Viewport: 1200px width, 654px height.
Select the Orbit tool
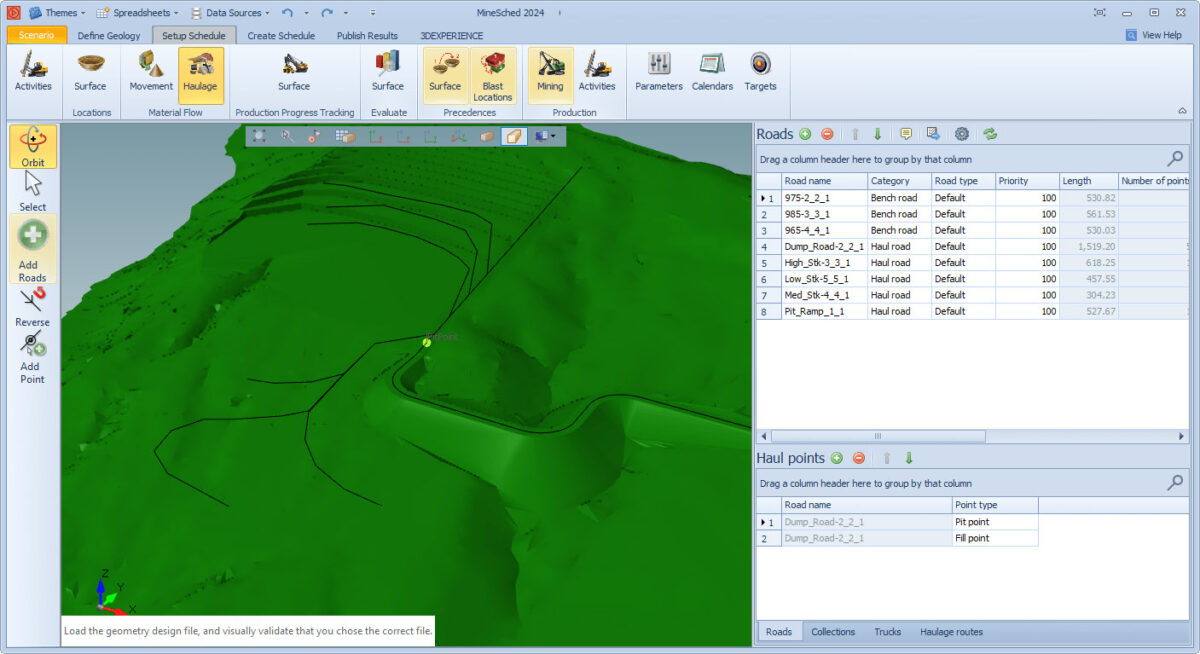[x=33, y=146]
